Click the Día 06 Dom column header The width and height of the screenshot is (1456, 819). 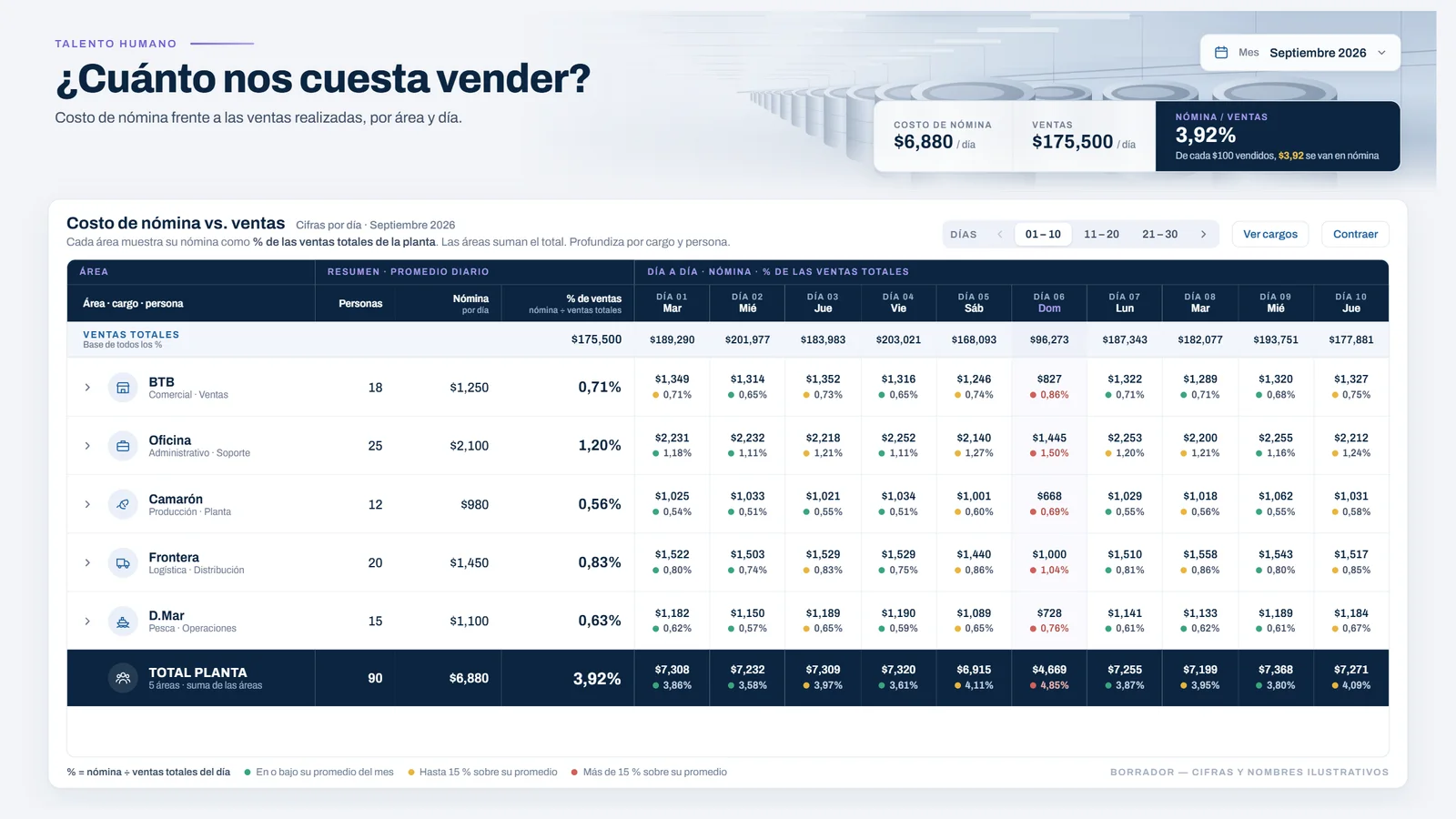pos(1049,303)
